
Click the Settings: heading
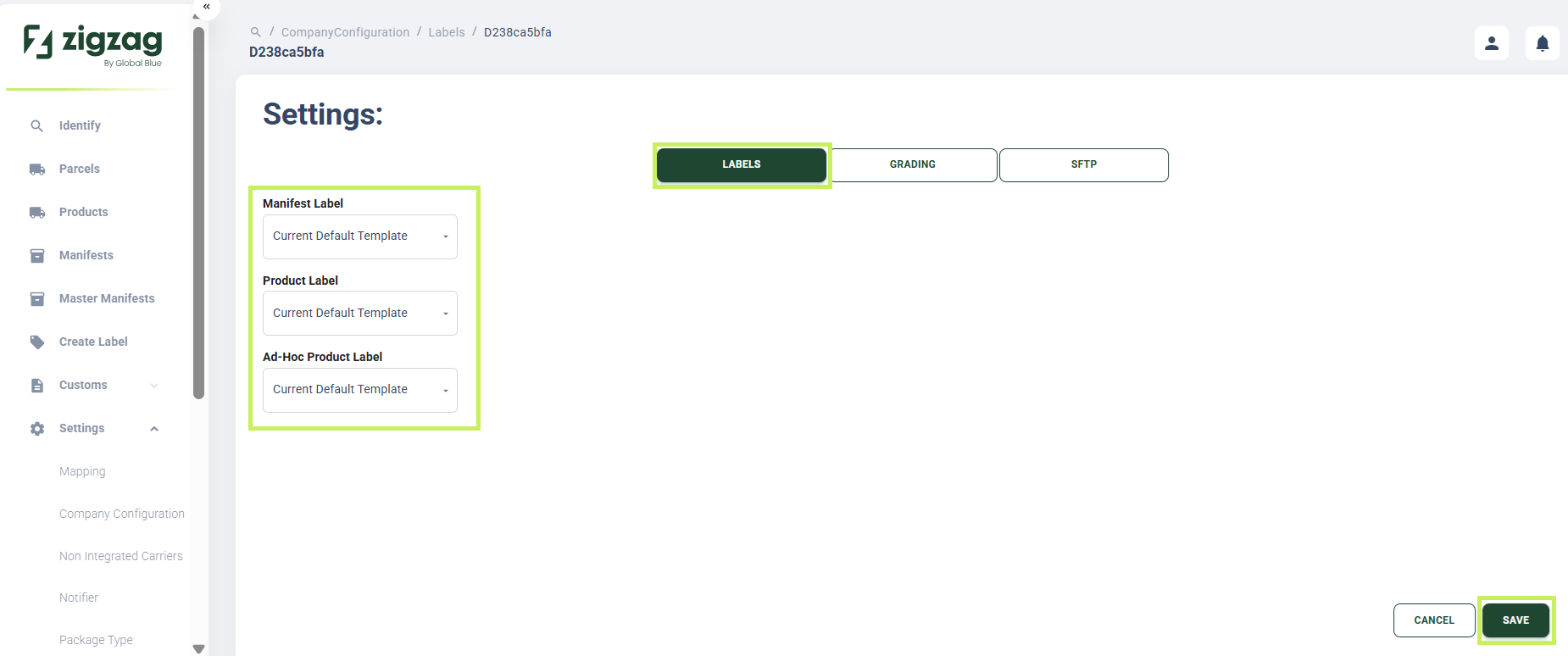pyautogui.click(x=323, y=114)
